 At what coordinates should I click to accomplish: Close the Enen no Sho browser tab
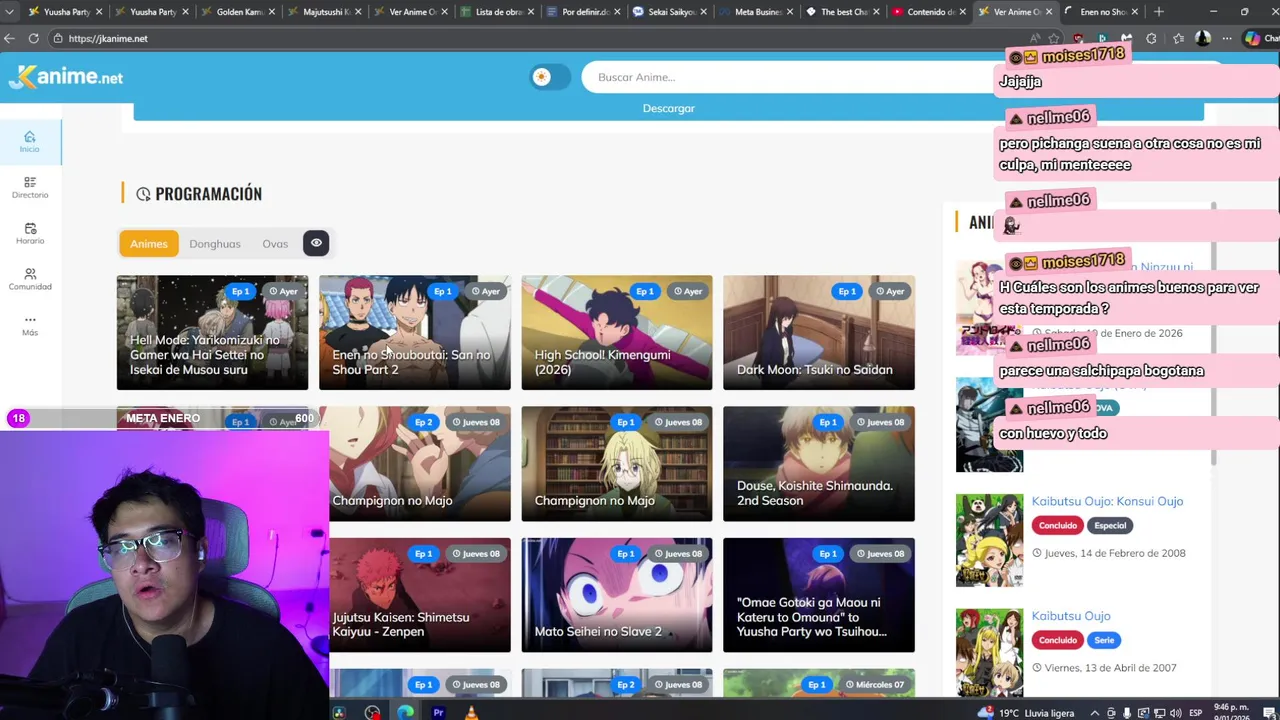click(1135, 12)
